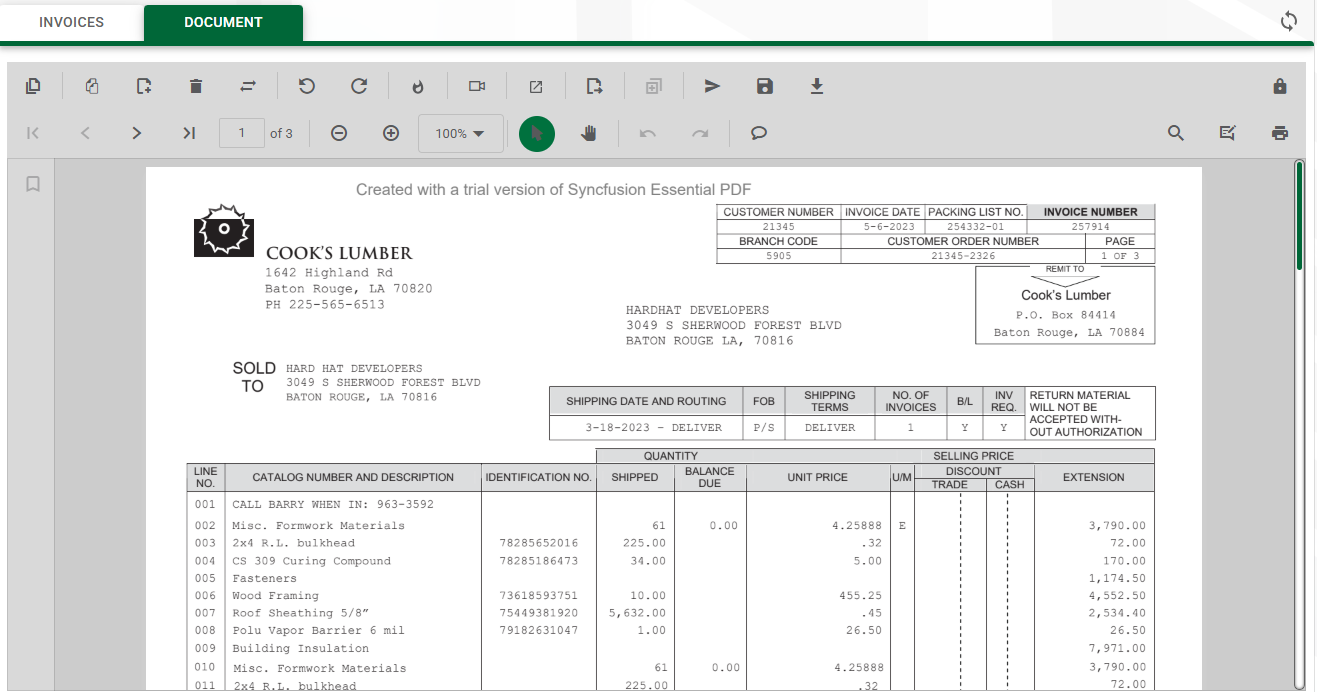Click packing list number 254332-01
The image size is (1317, 692).
click(x=975, y=227)
